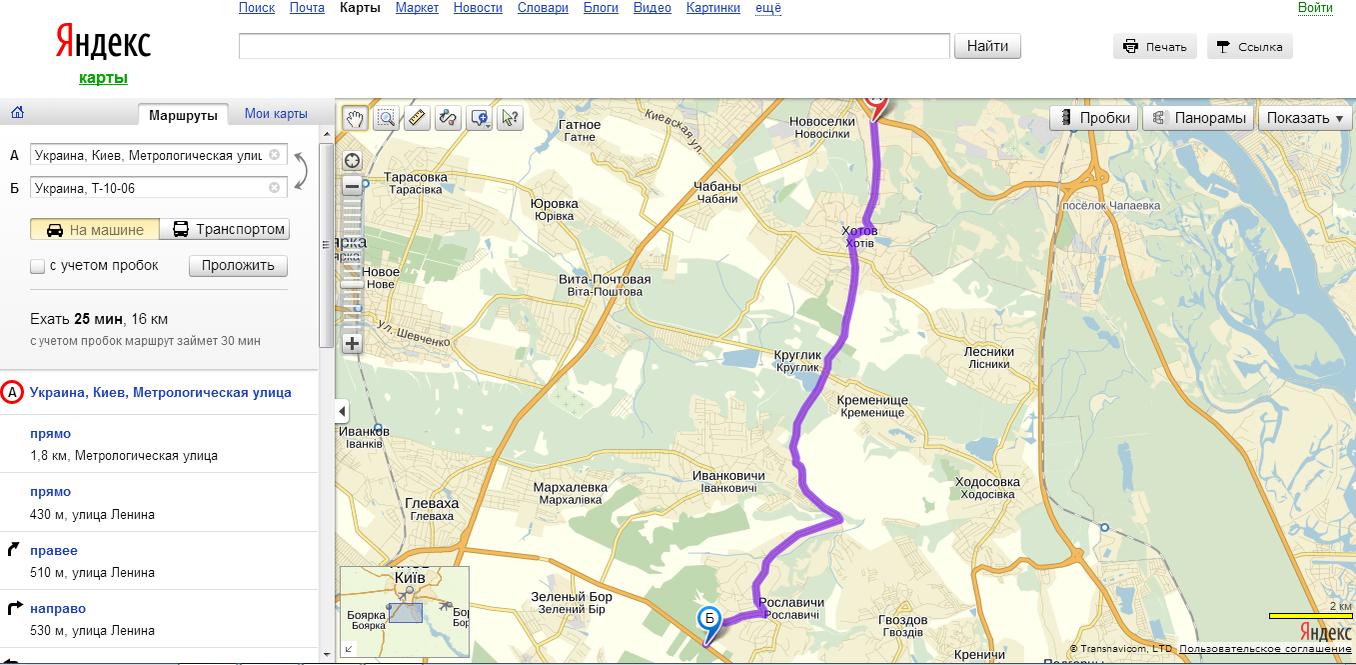Click the traffic light icon in 'Пробки'
Viewport: 1356px width, 665px height.
(x=1066, y=118)
